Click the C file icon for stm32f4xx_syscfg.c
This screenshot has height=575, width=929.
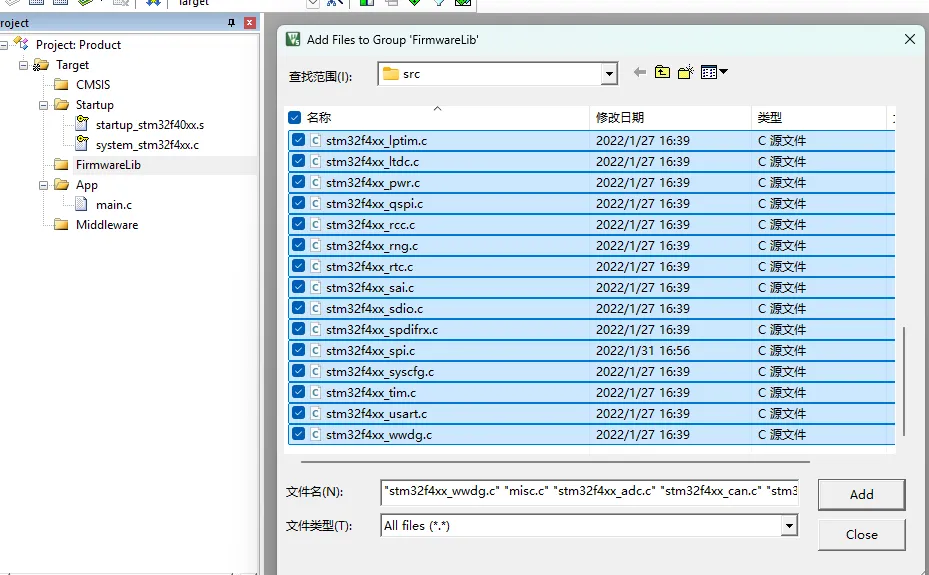[316, 371]
